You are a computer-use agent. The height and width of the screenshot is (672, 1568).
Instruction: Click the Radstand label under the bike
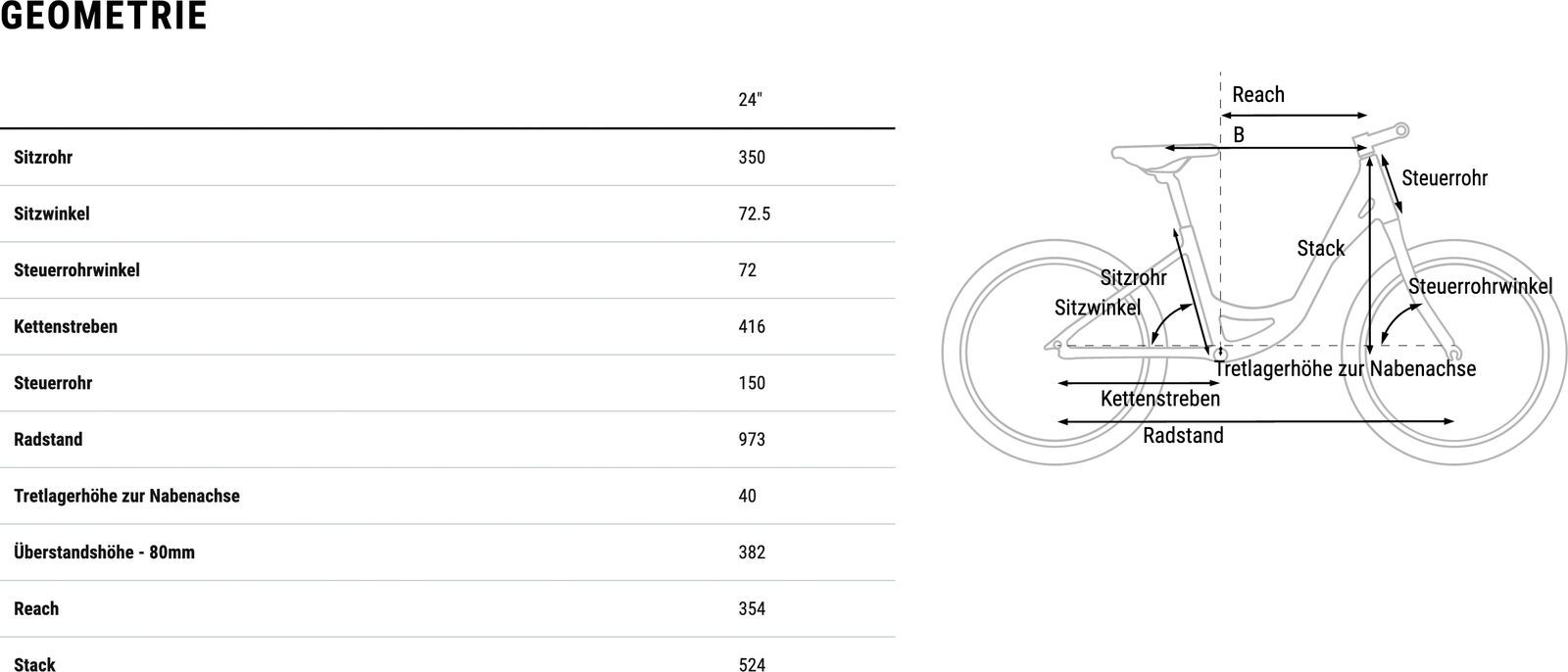[1183, 436]
